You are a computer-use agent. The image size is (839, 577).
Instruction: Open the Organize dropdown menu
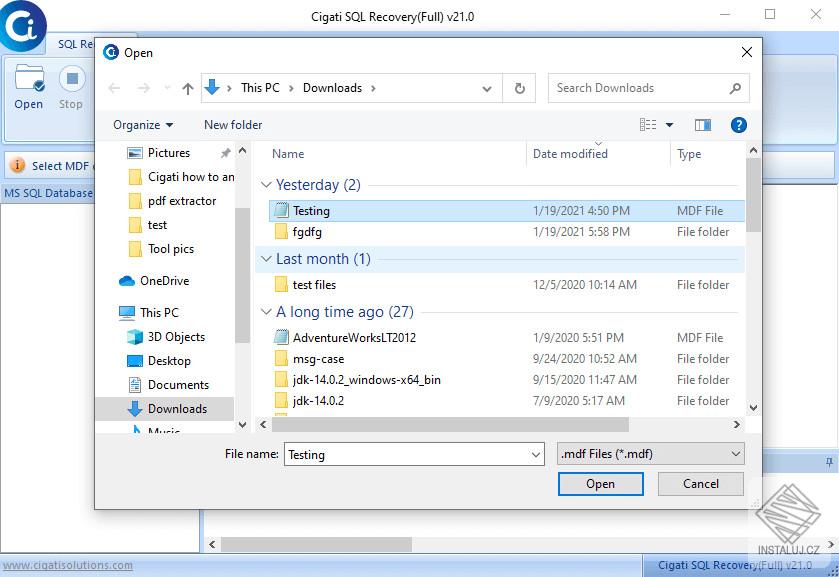[x=143, y=125]
